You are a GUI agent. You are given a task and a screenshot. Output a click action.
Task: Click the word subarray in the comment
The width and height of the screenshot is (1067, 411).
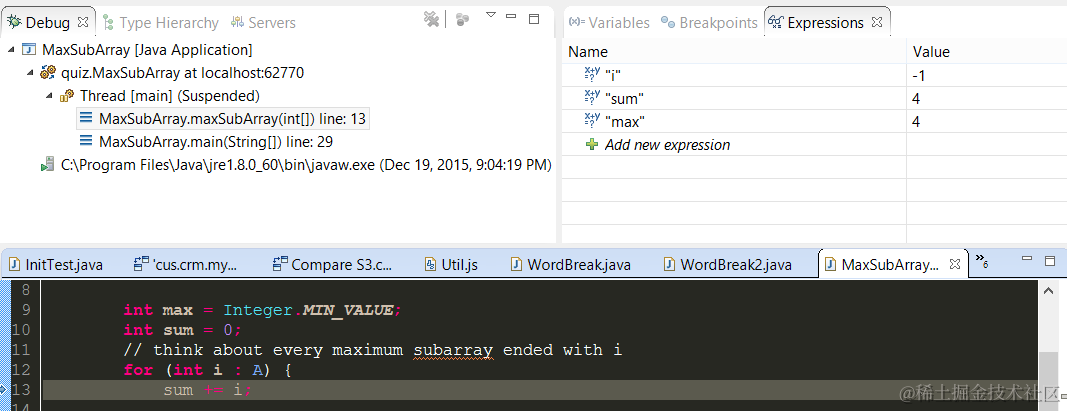pyautogui.click(x=453, y=350)
